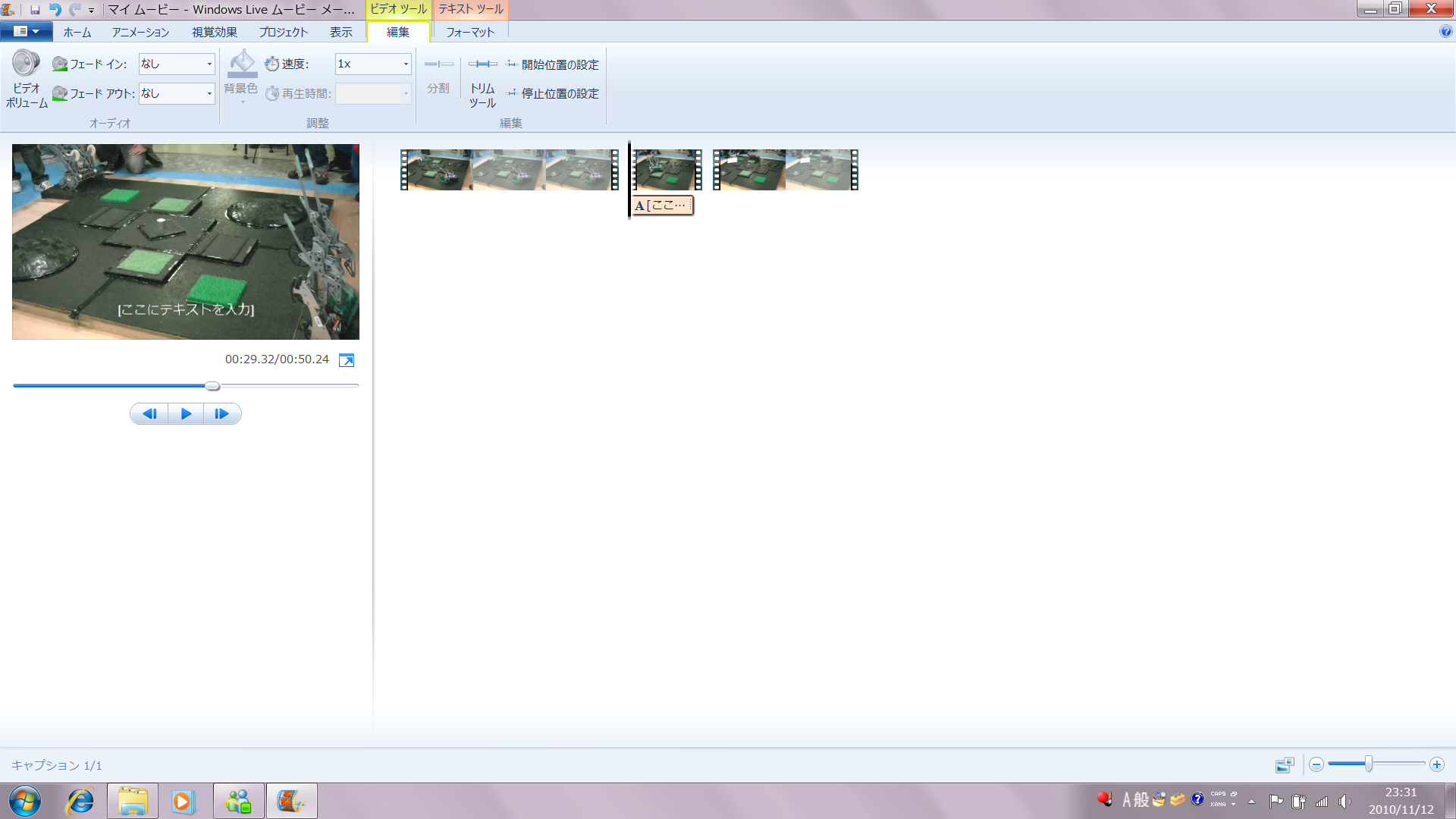Screen dimensions: 1456x819
Task: Click the preview seek bar slider
Action: pos(212,386)
